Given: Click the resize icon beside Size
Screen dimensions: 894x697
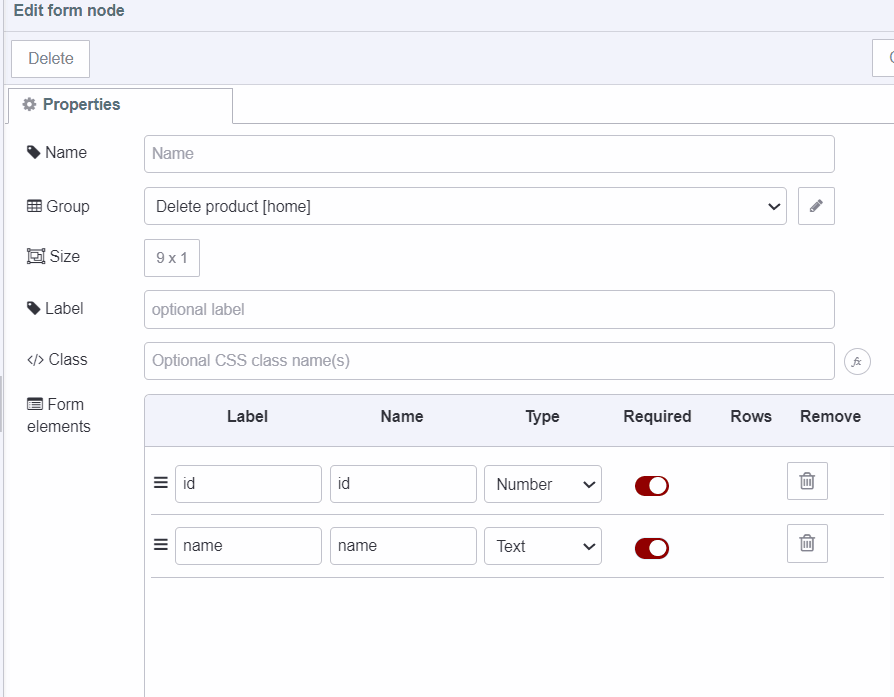Looking at the screenshot, I should [x=35, y=256].
